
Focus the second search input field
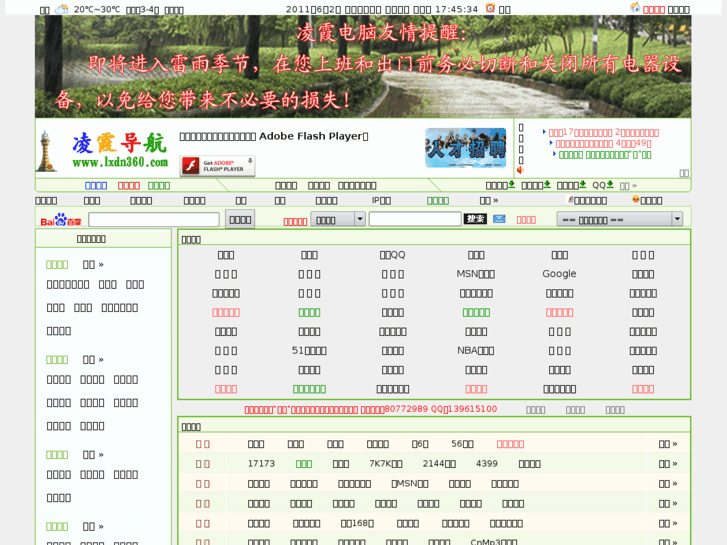(415, 219)
